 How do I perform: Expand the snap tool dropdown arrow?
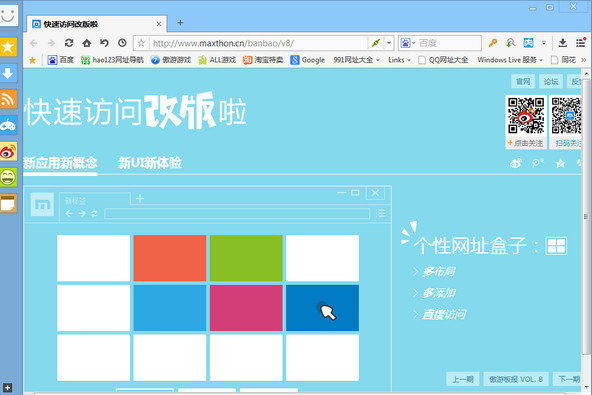click(x=544, y=43)
